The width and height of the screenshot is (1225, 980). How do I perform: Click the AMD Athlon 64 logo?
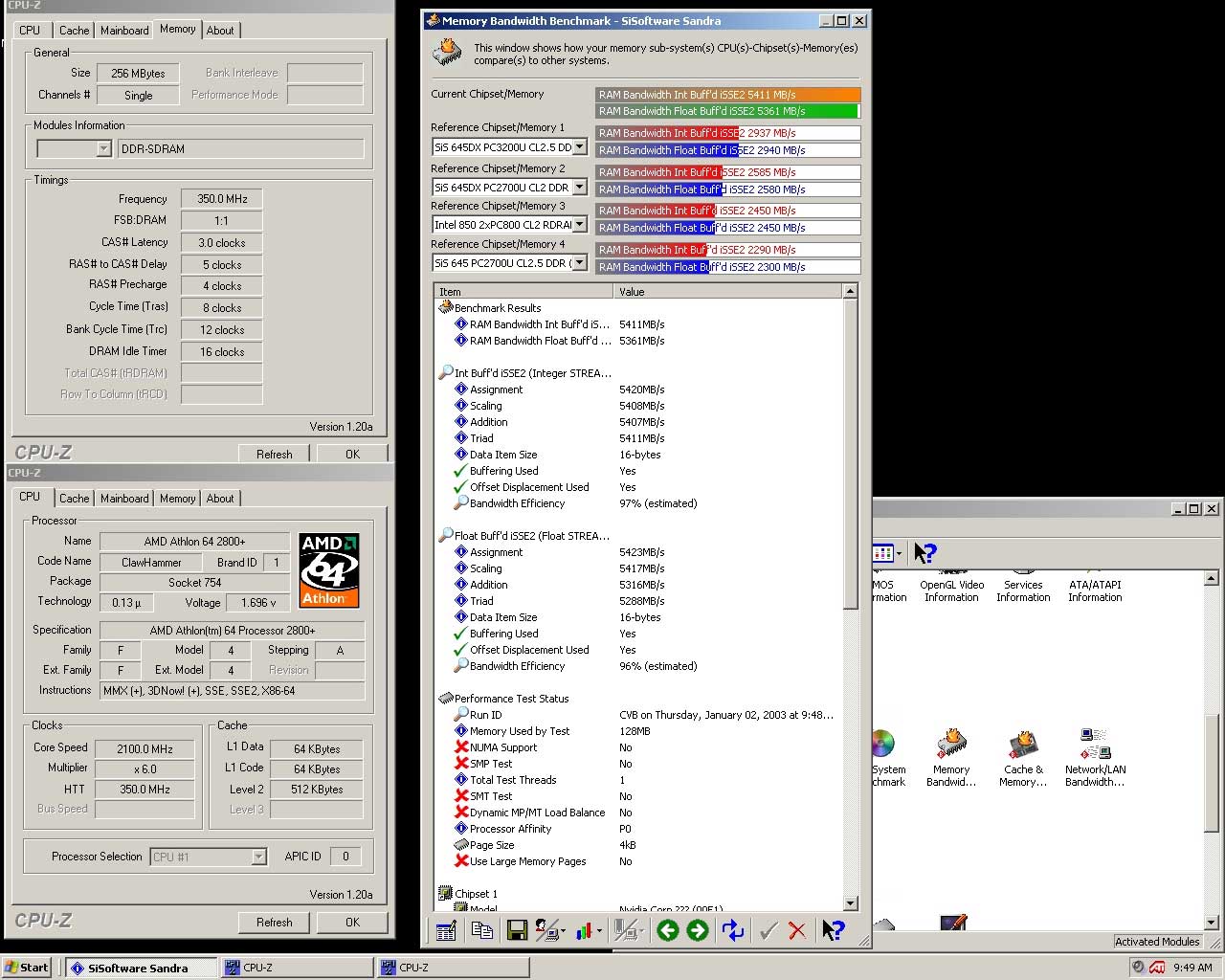coord(329,570)
